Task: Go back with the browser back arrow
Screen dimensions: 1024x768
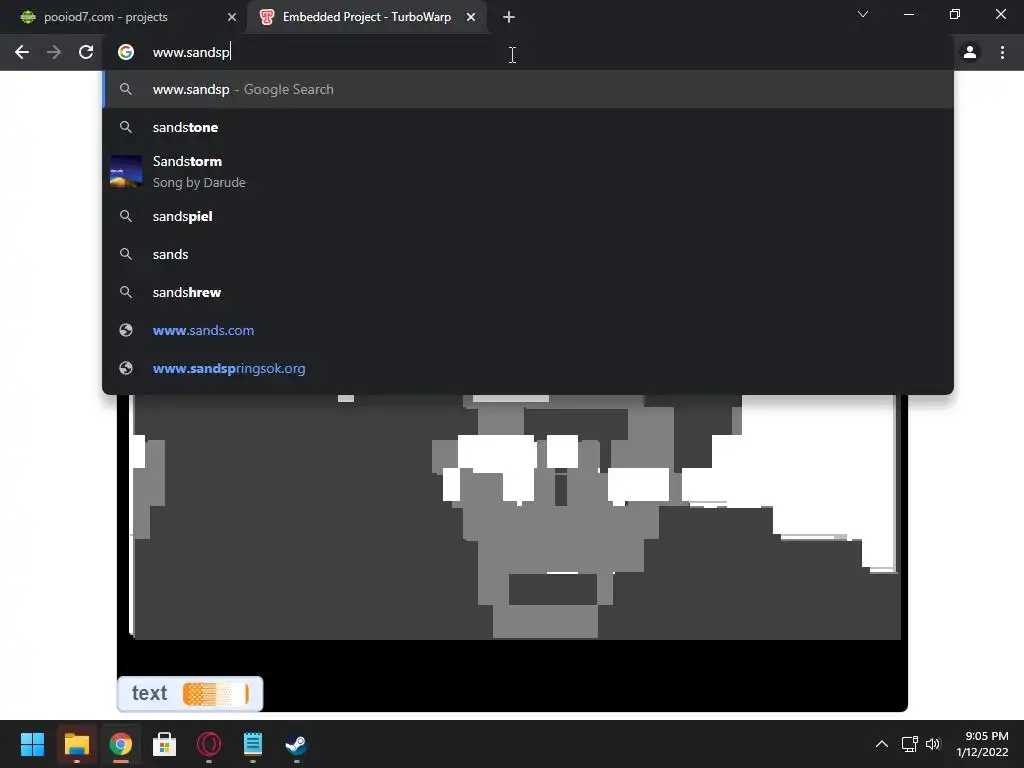Action: [x=22, y=52]
